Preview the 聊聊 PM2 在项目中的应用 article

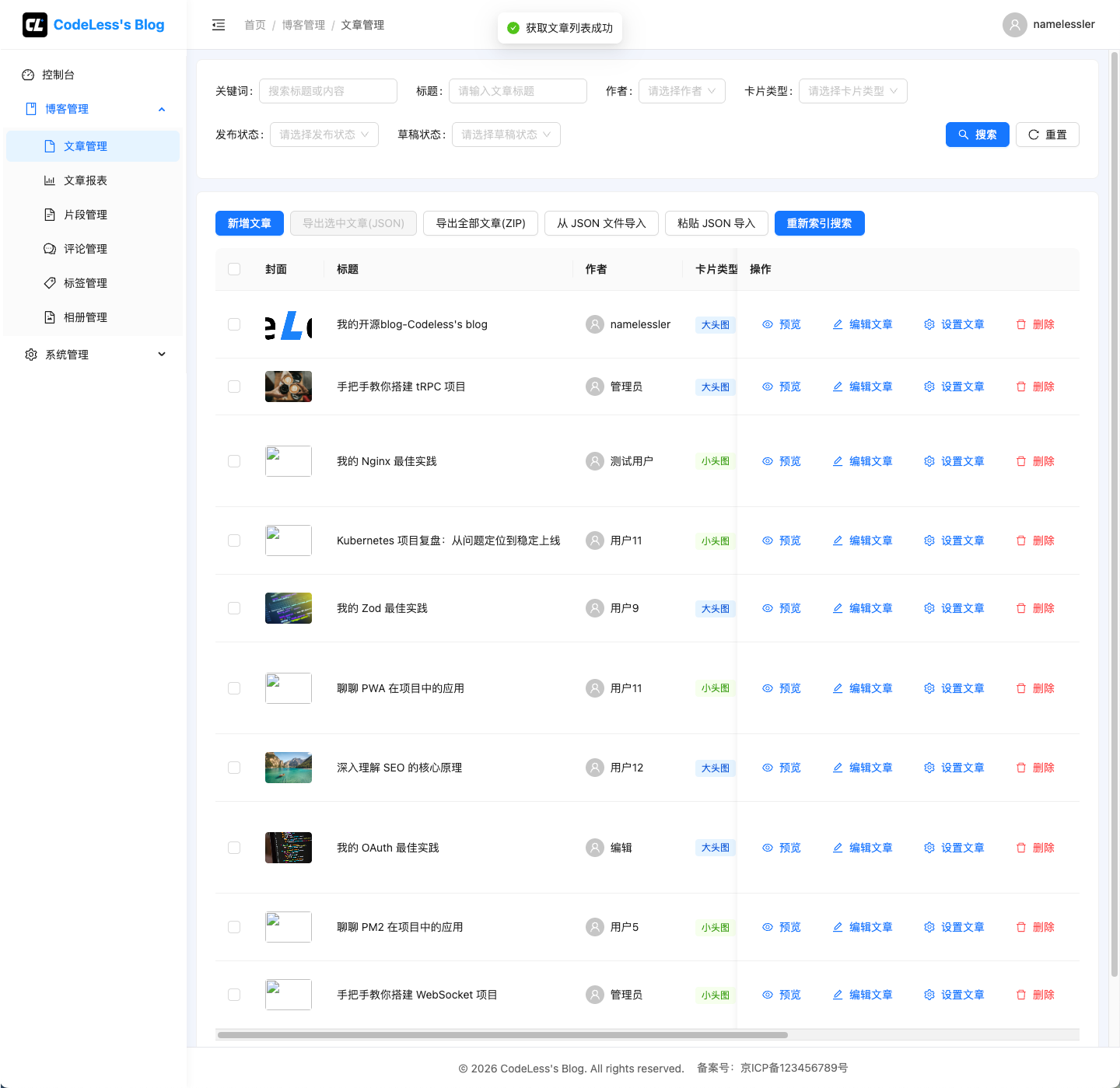coord(782,927)
